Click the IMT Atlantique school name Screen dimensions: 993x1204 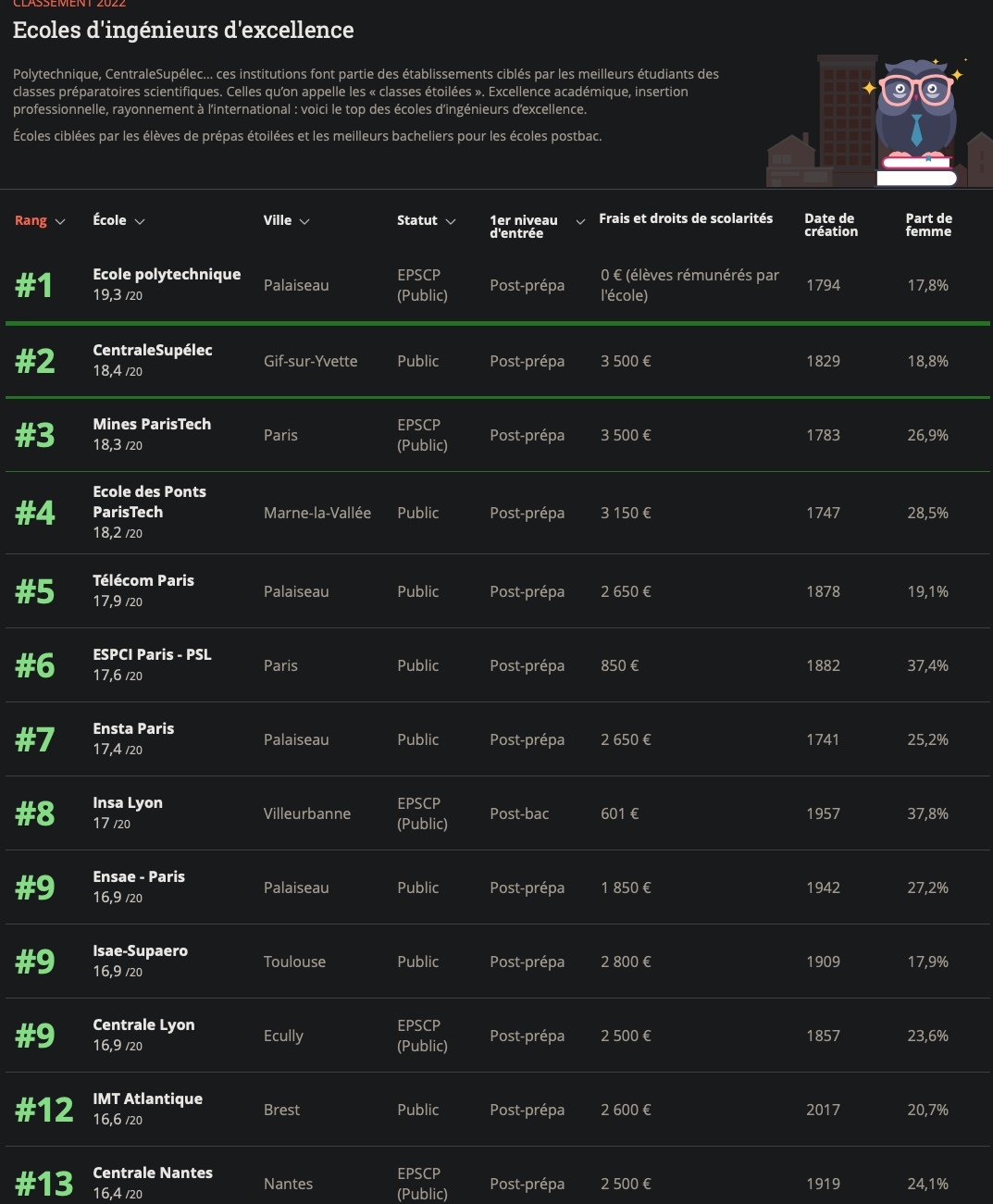click(147, 1098)
